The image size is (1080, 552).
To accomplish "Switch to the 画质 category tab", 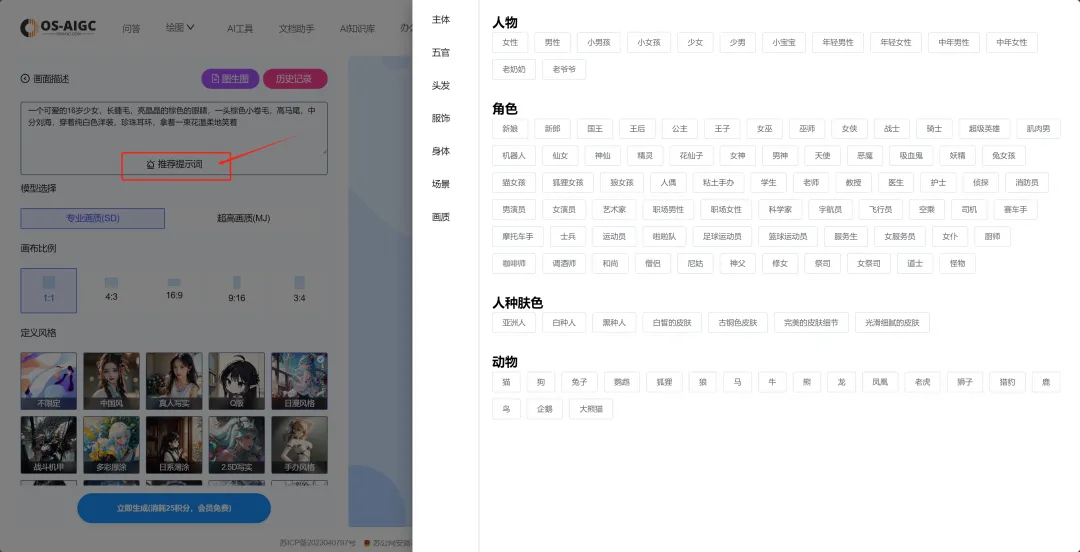I will point(441,217).
